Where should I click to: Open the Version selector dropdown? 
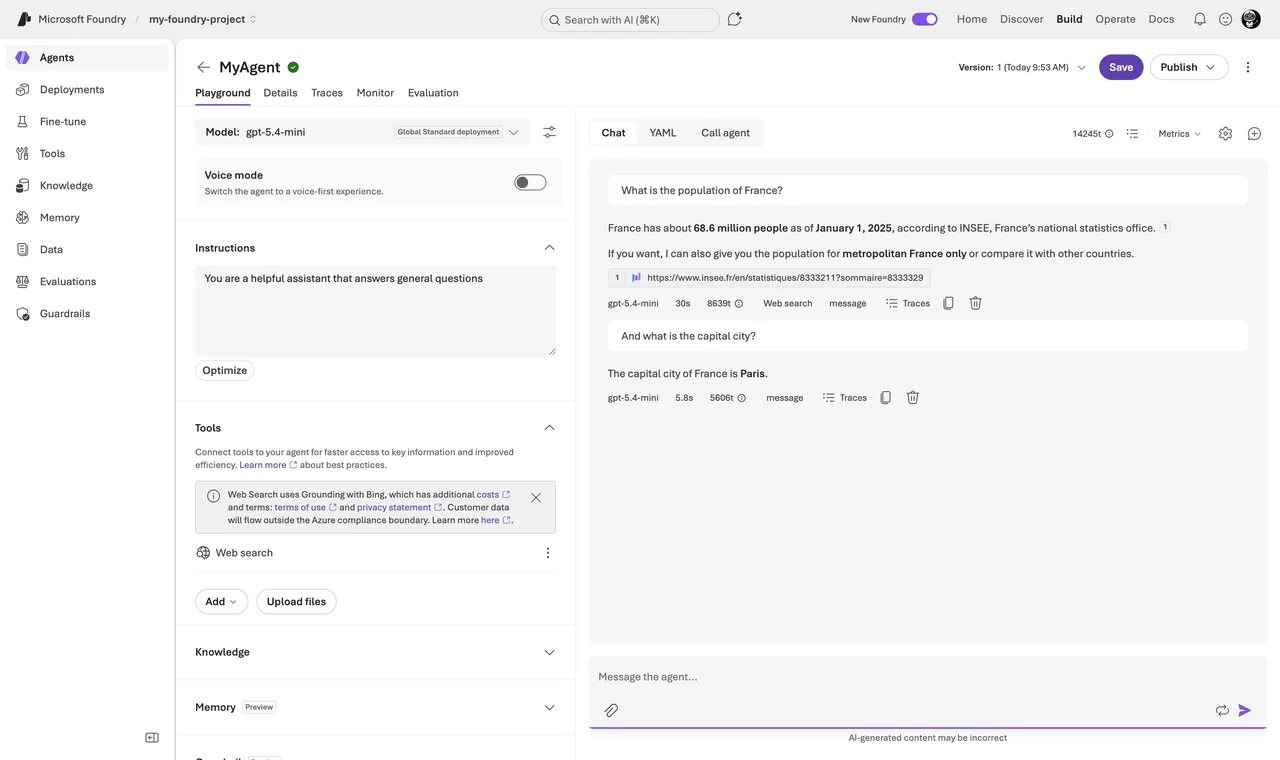[1022, 67]
